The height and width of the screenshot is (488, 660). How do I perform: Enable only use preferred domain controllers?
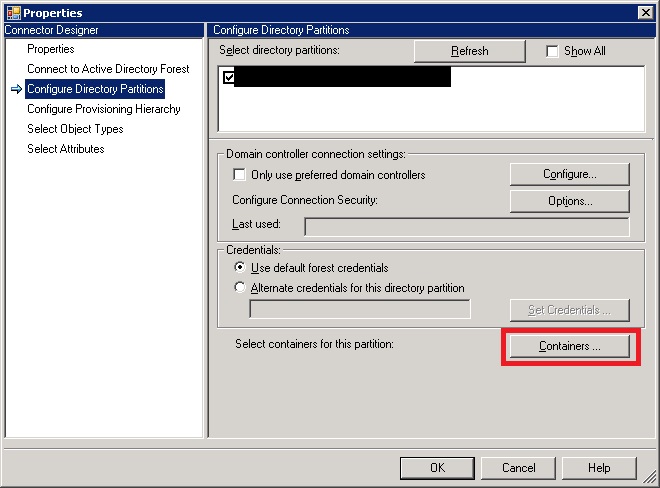(239, 175)
